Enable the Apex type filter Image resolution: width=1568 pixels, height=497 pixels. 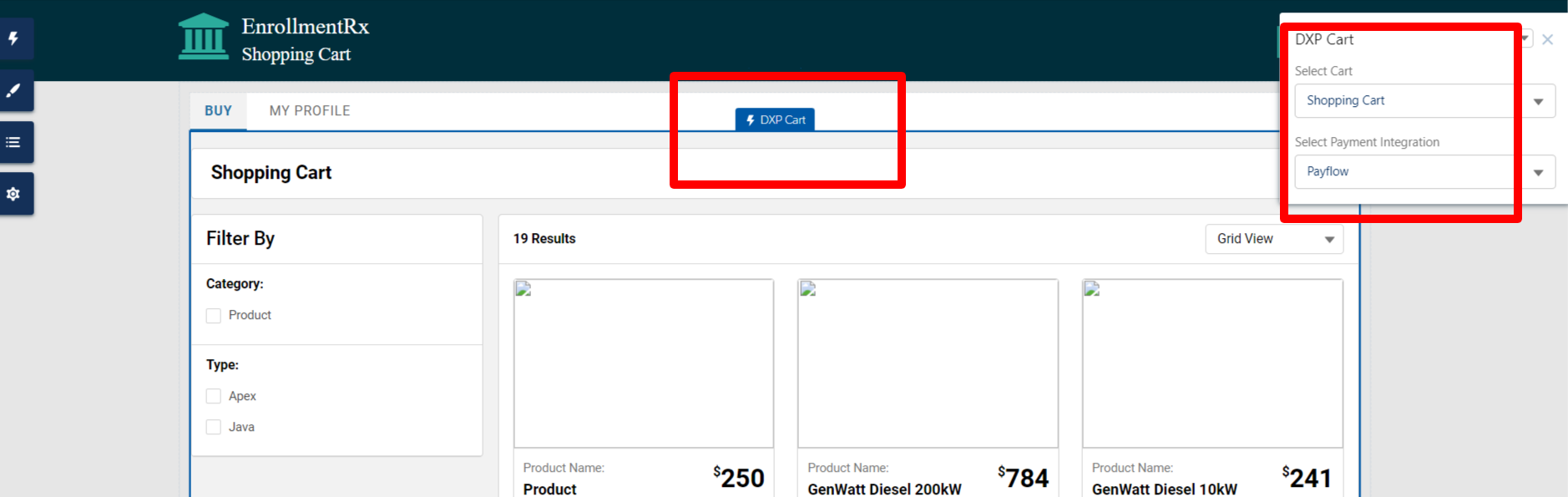214,396
